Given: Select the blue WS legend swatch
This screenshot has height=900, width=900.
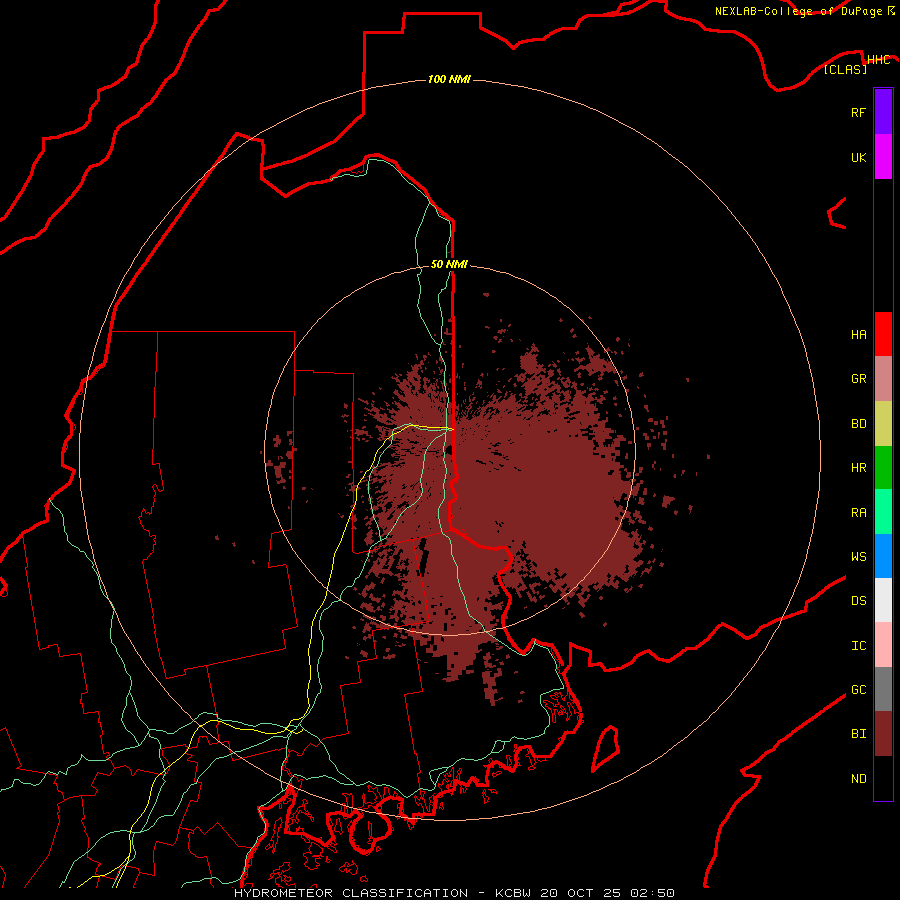Looking at the screenshot, I should [x=883, y=556].
